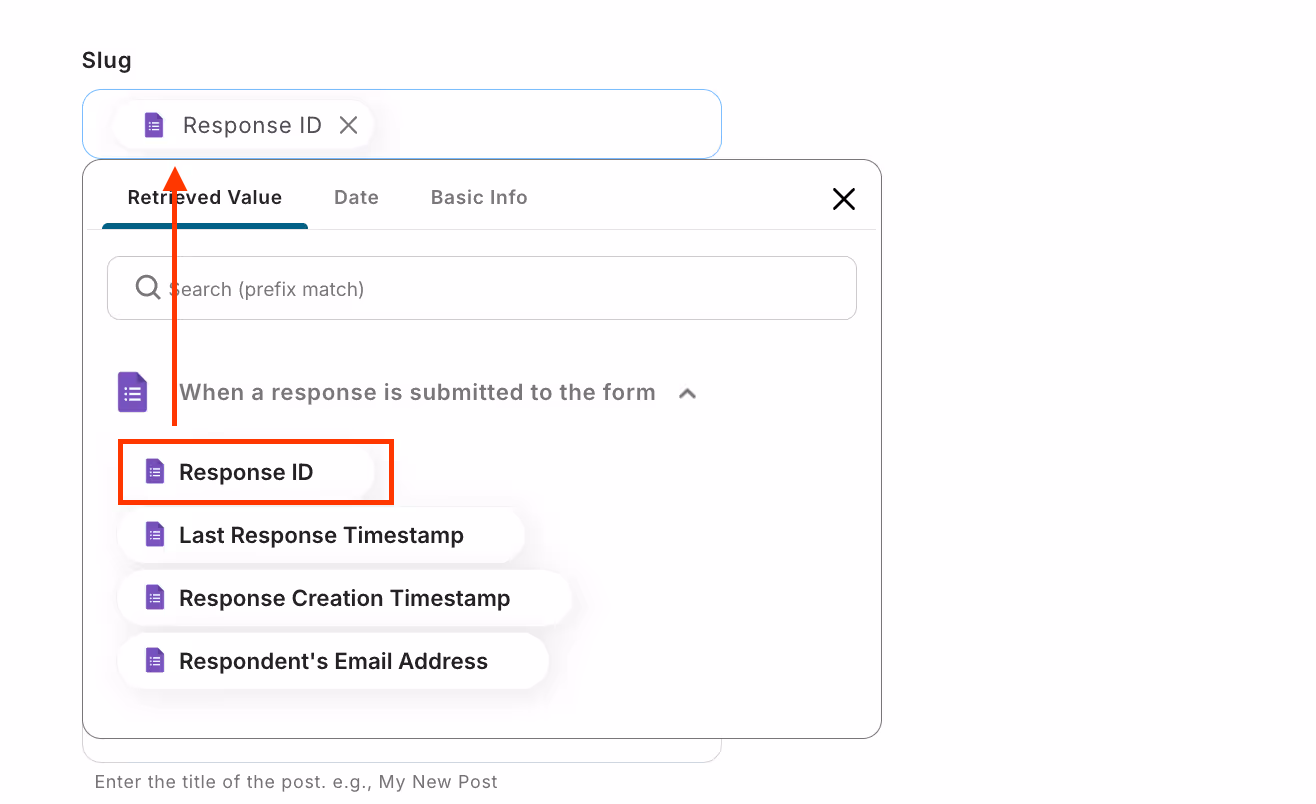Image resolution: width=1316 pixels, height=804 pixels.
Task: Click the Google Forms icon beside trigger heading
Action: pyautogui.click(x=133, y=392)
